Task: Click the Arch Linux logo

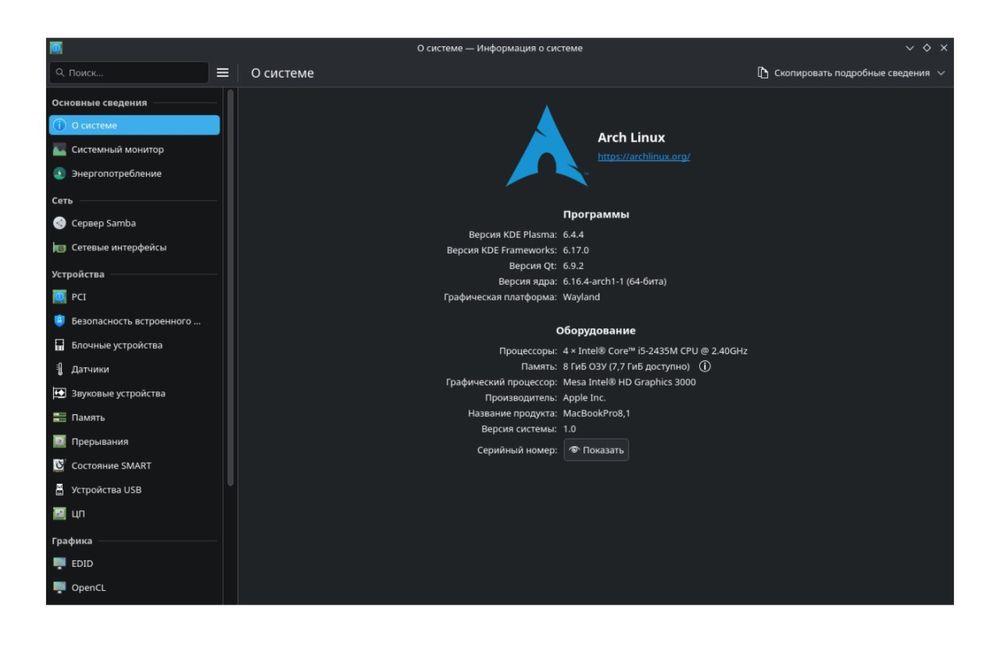Action: tap(547, 146)
